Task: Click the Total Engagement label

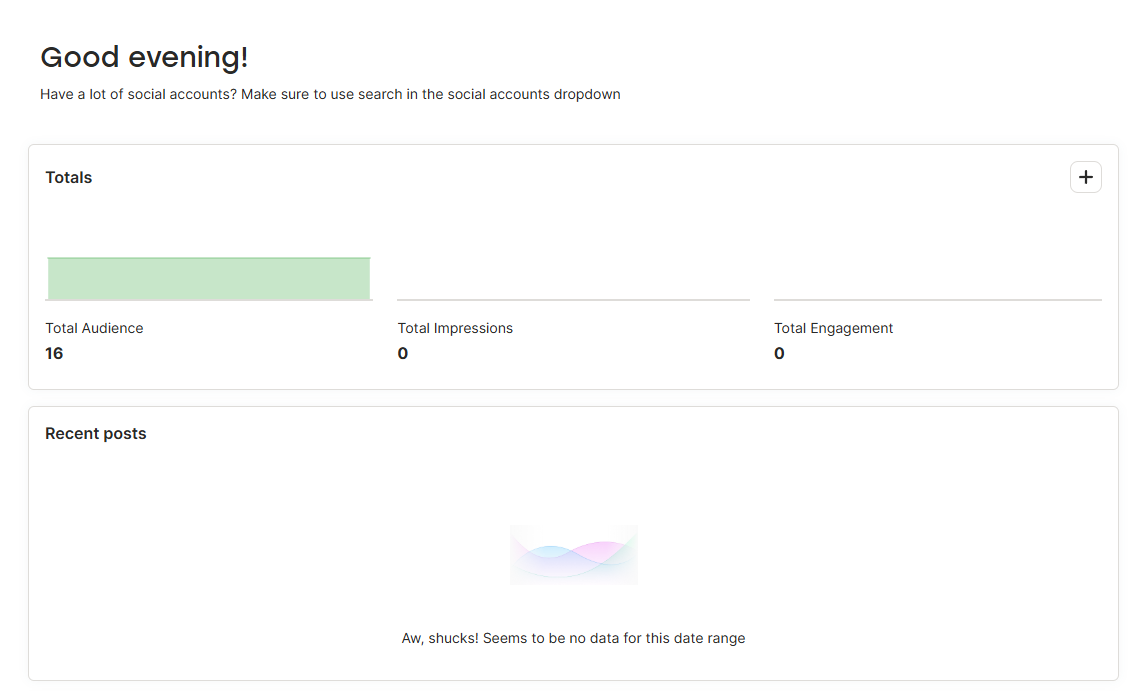Action: click(833, 328)
